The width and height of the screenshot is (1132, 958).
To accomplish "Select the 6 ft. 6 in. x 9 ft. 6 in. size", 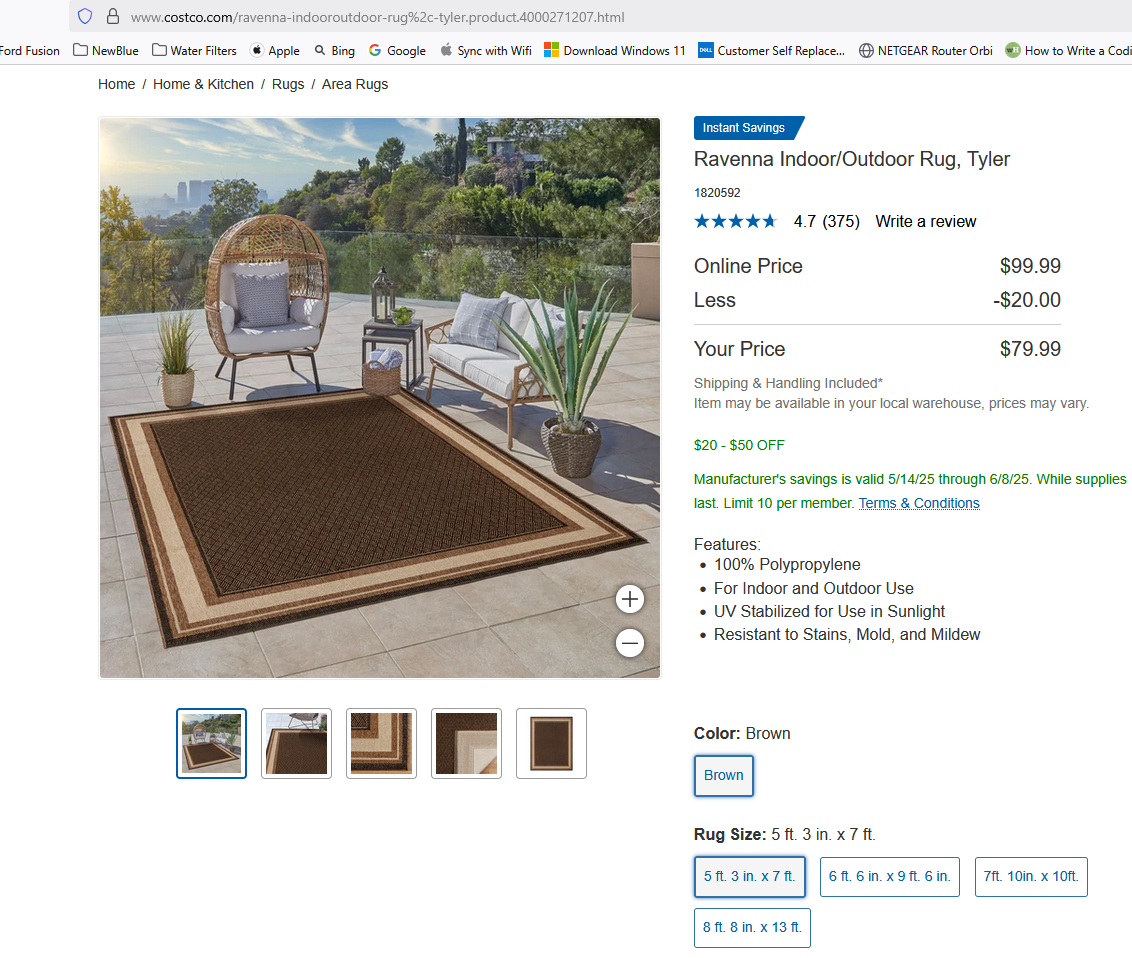I will [889, 876].
